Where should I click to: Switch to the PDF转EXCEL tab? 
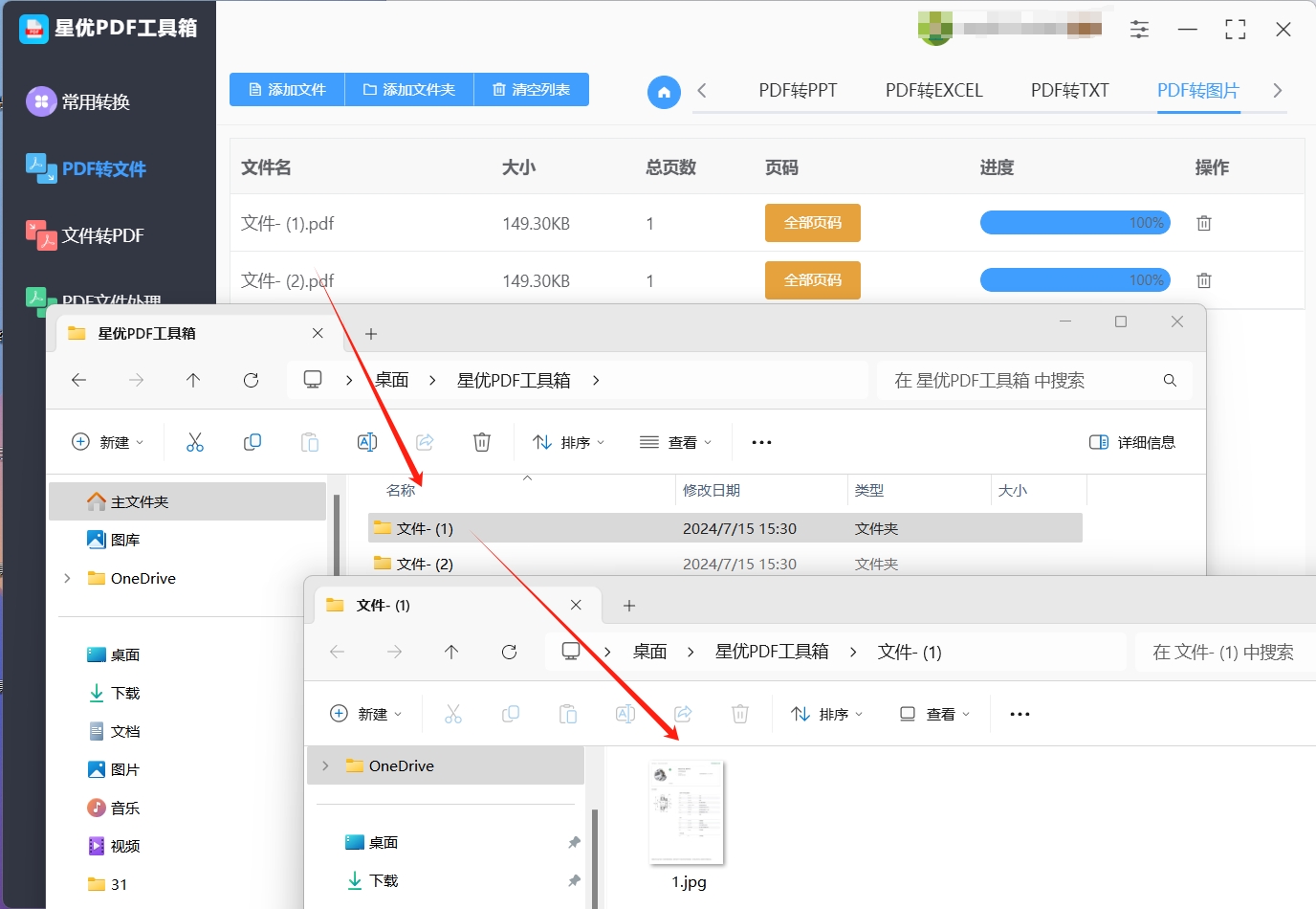click(x=933, y=91)
